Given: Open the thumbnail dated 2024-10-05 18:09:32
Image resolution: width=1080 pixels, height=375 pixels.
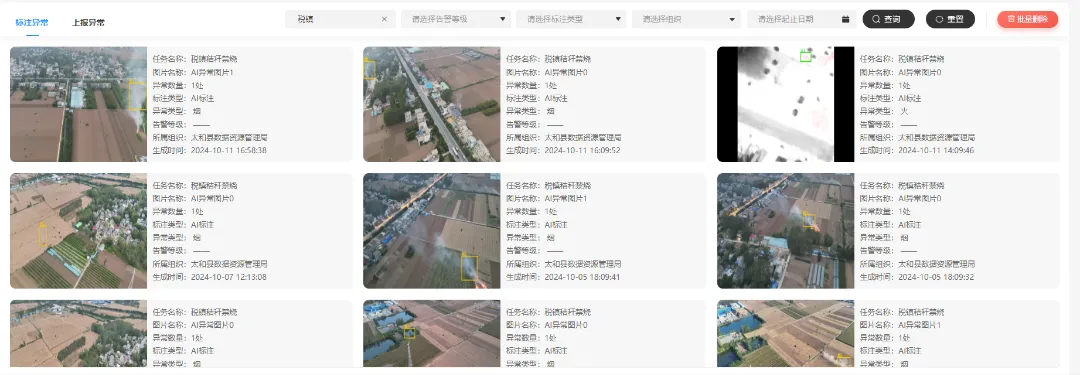Looking at the screenshot, I should coord(785,230).
